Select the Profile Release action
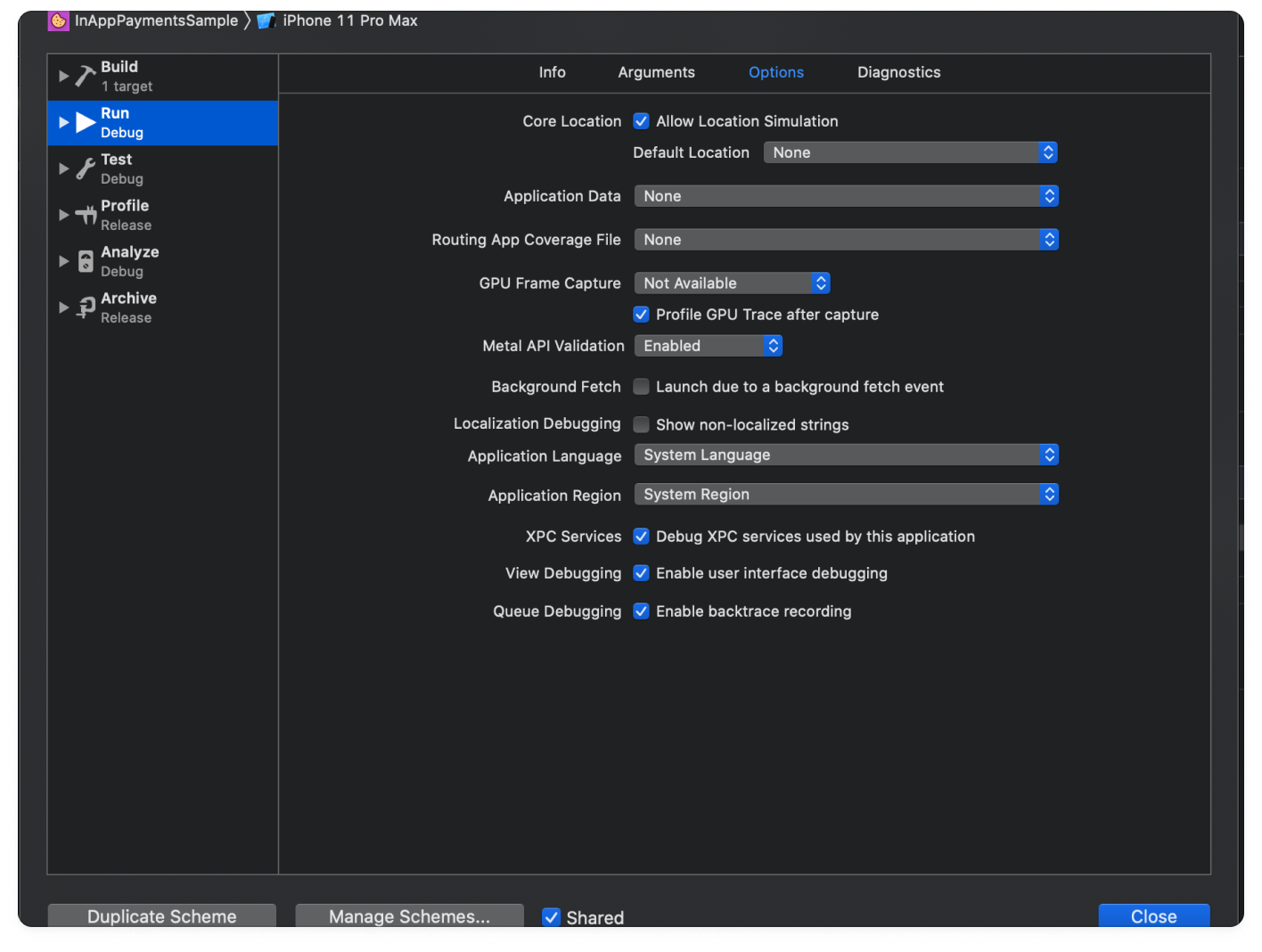 point(162,216)
